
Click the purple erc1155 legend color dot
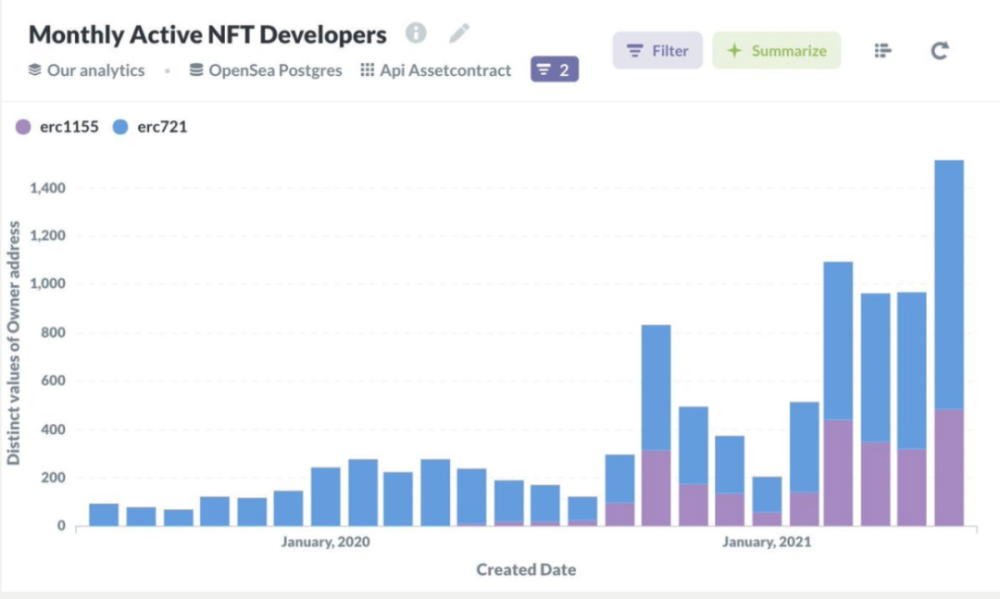pyautogui.click(x=24, y=128)
